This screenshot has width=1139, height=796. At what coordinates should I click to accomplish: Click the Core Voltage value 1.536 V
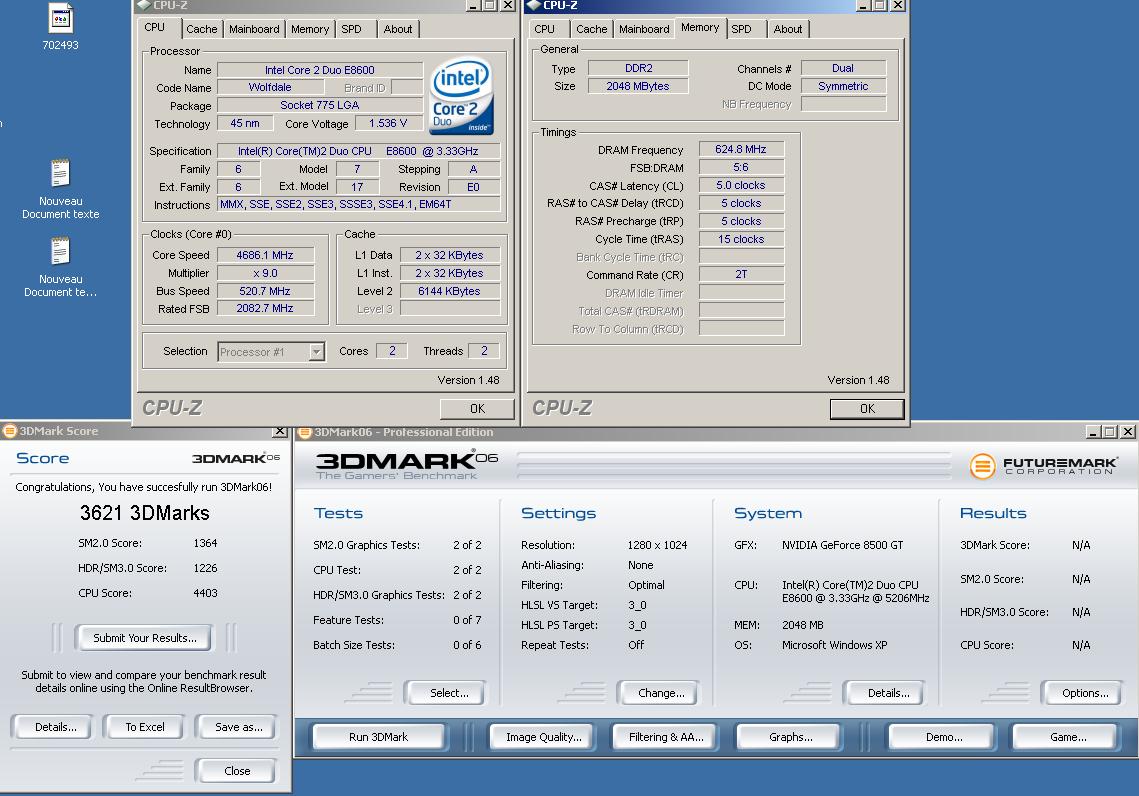388,123
